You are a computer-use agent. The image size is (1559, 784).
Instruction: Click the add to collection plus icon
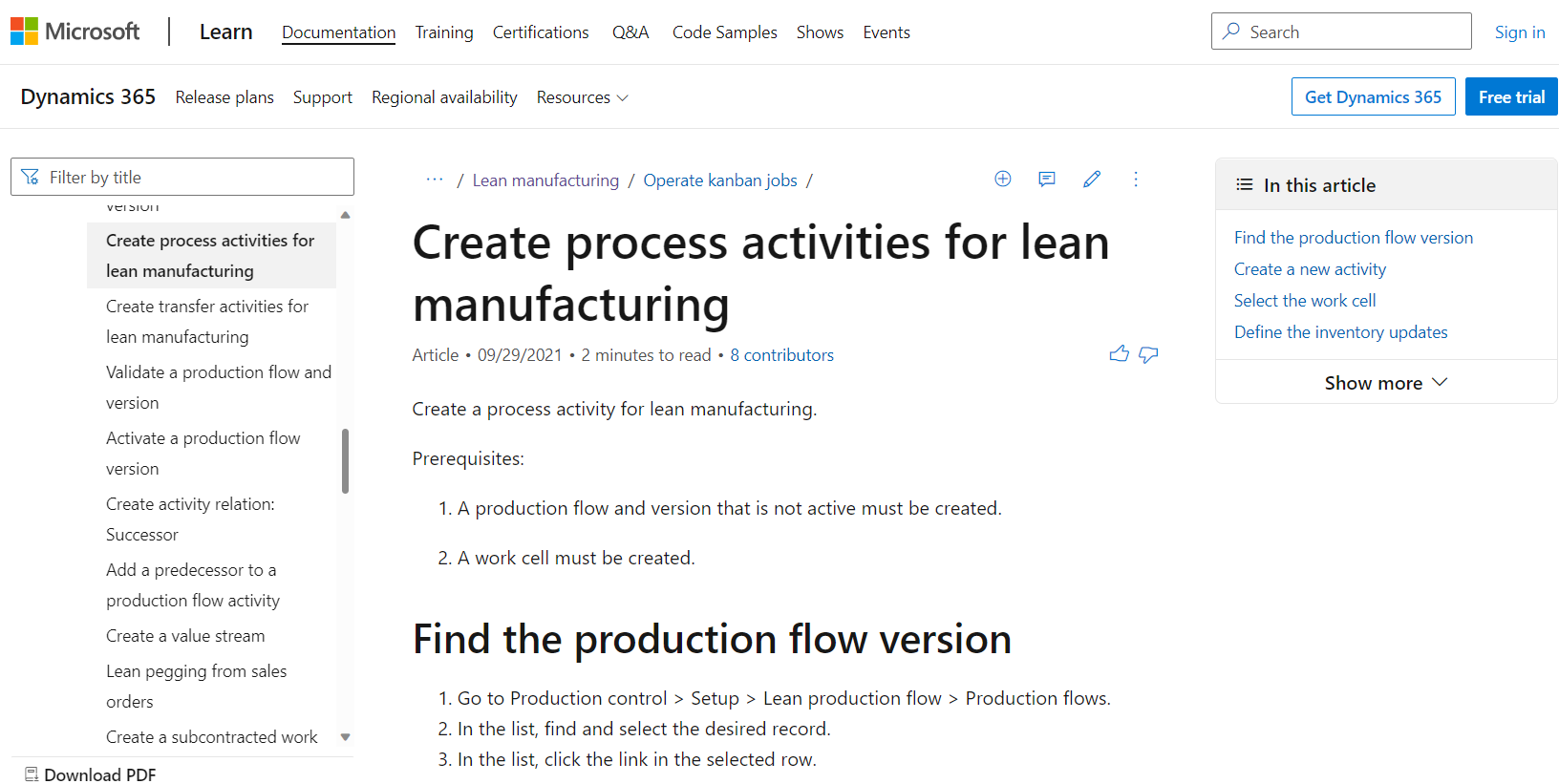click(x=1003, y=179)
